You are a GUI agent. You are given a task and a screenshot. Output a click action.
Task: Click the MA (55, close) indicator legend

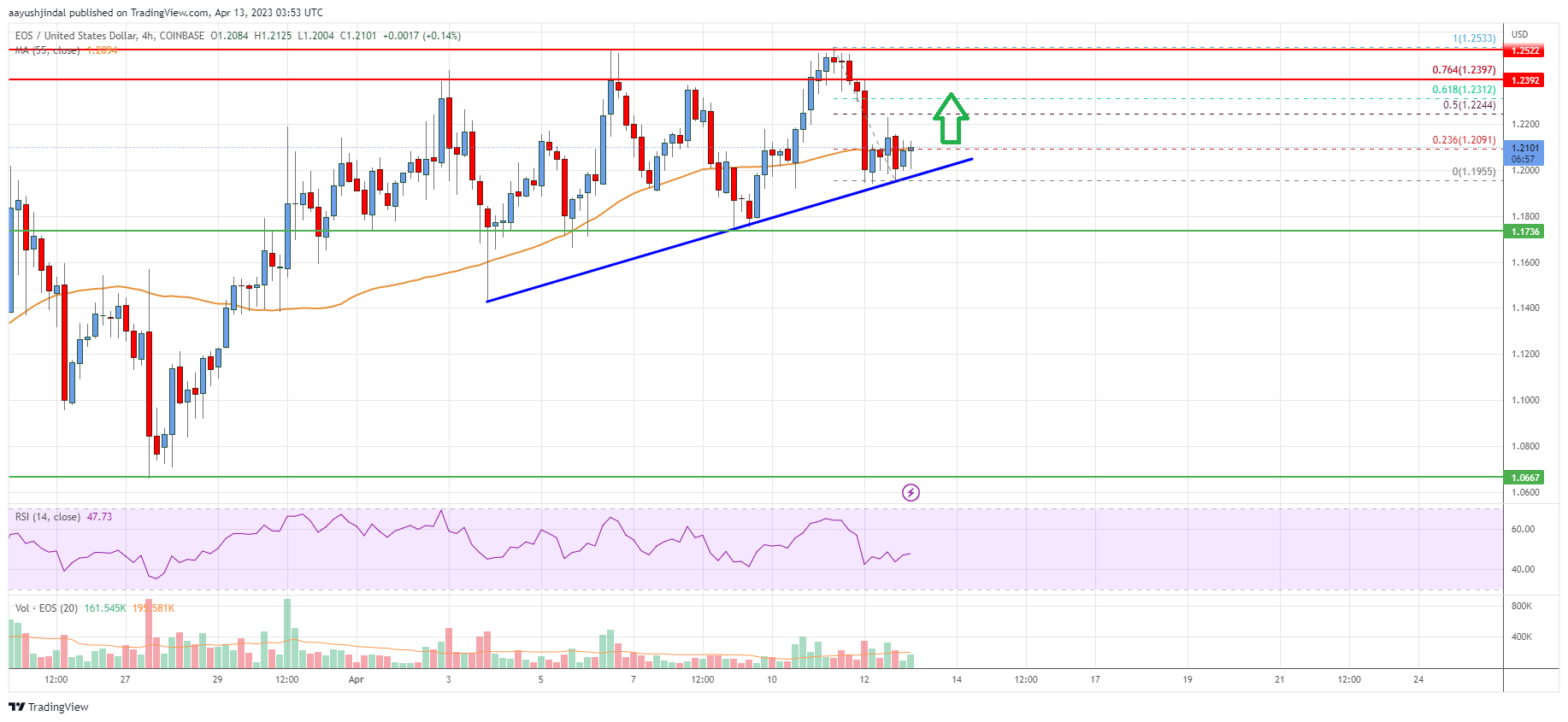point(47,50)
